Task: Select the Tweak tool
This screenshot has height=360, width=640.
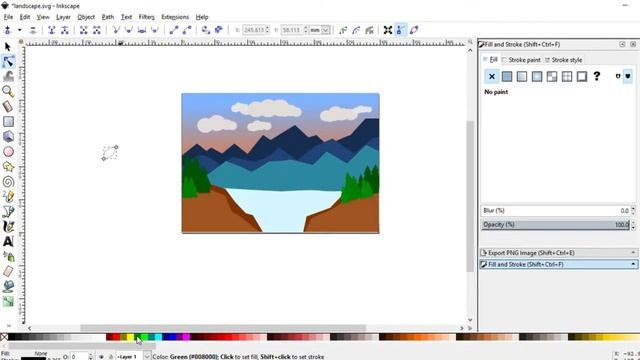Action: [8, 76]
